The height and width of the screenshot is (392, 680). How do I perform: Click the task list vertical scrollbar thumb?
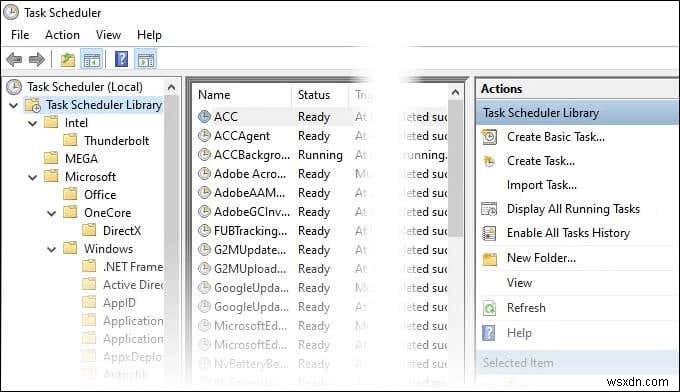tap(455, 168)
